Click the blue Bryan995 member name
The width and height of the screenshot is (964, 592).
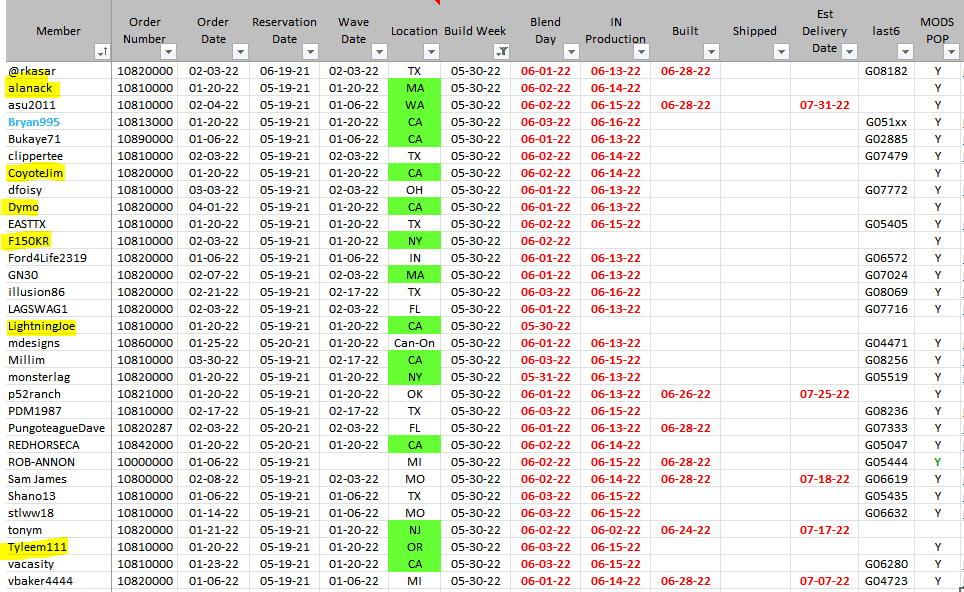(34, 122)
